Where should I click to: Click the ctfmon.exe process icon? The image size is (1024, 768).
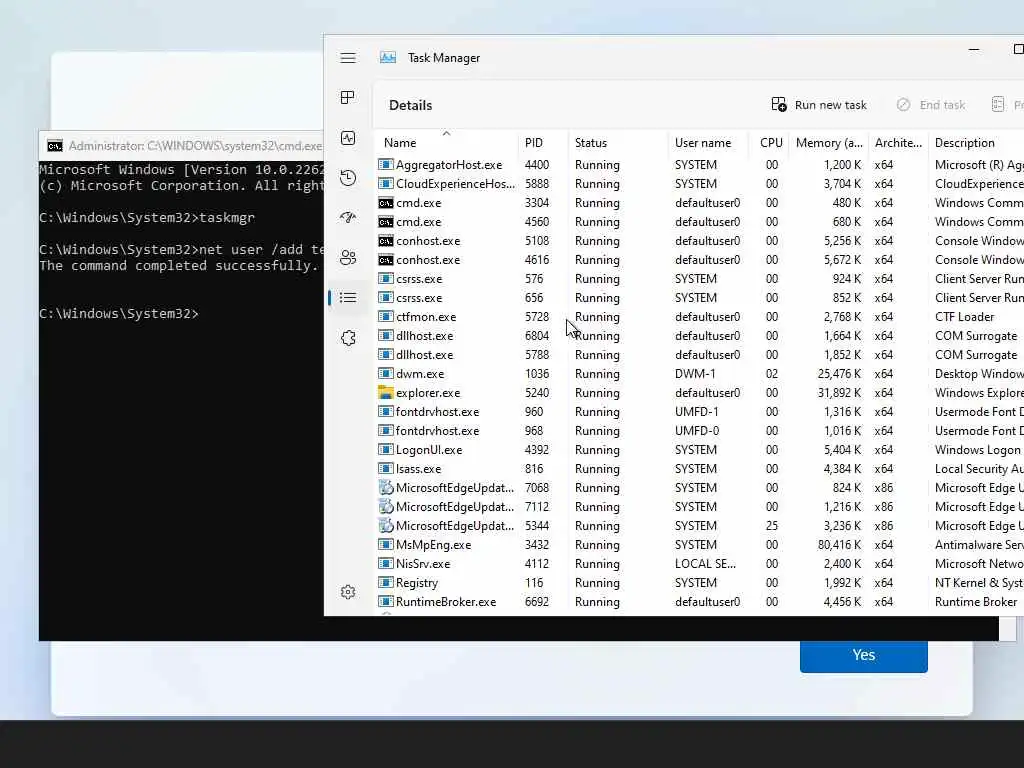point(386,317)
